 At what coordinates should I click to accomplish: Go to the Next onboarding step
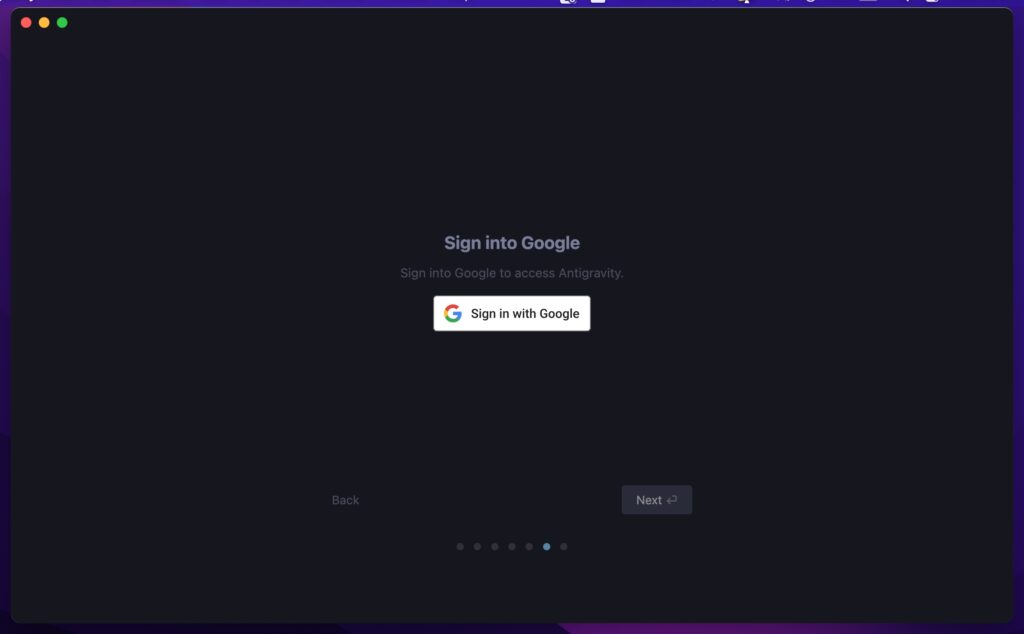click(656, 499)
